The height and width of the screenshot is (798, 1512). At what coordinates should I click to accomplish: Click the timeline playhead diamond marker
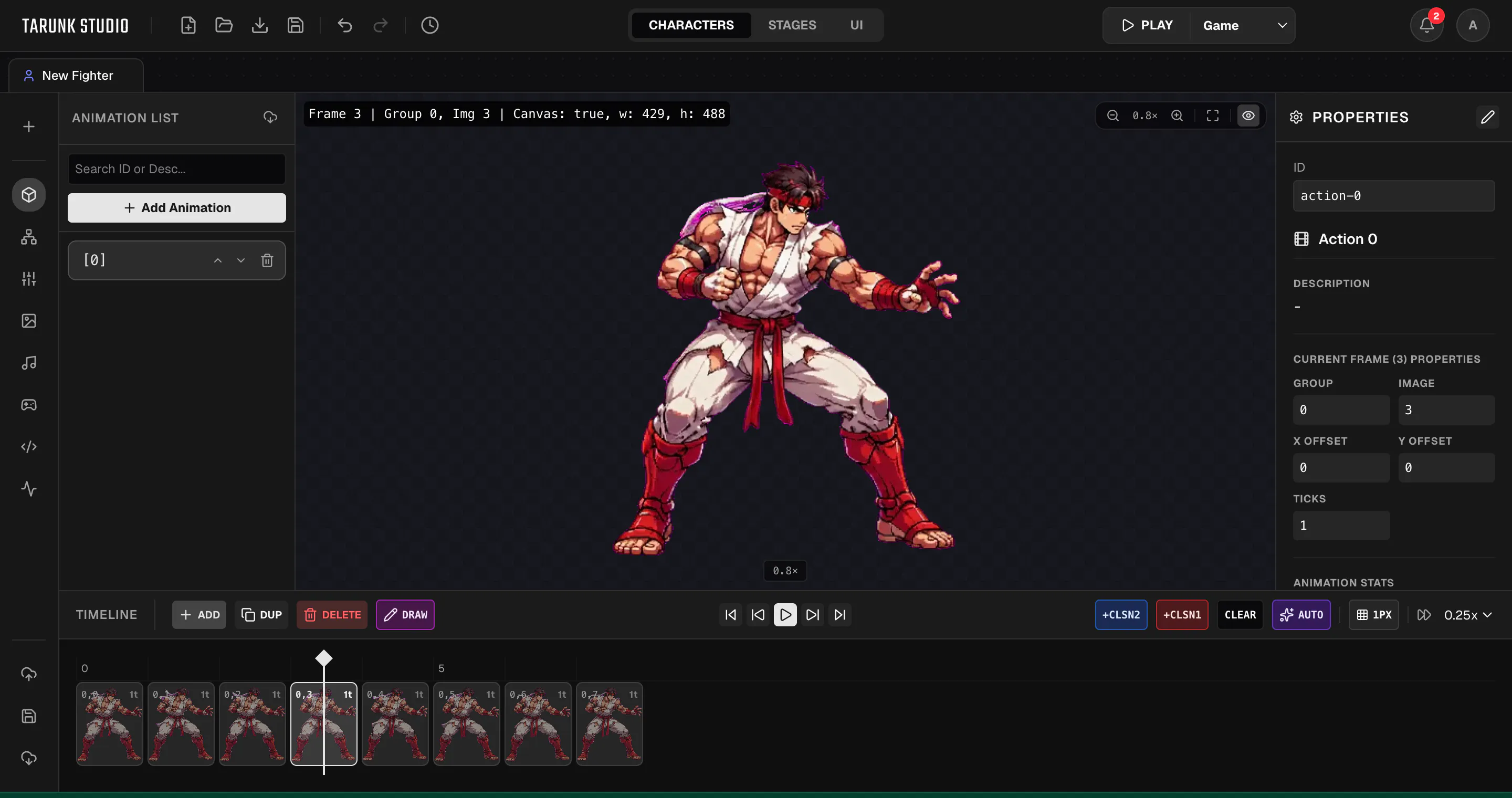coord(324,658)
